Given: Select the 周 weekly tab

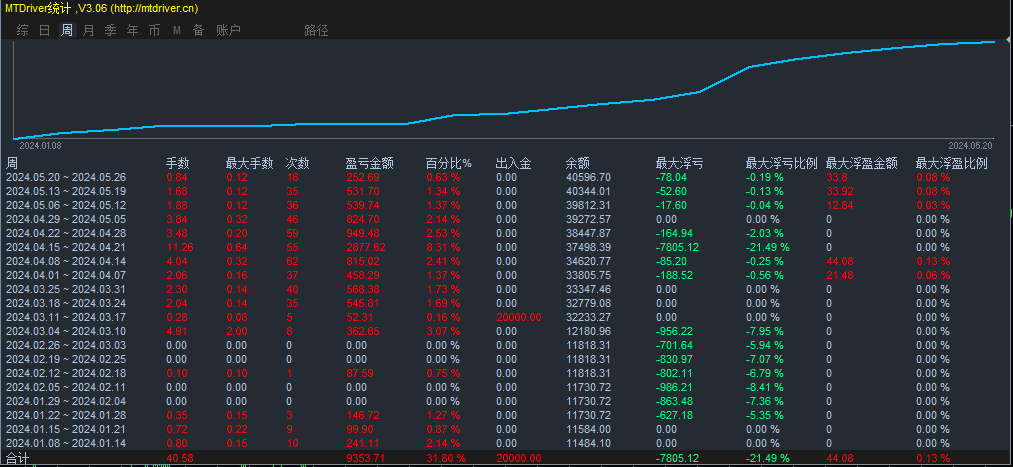Looking at the screenshot, I should tap(67, 30).
